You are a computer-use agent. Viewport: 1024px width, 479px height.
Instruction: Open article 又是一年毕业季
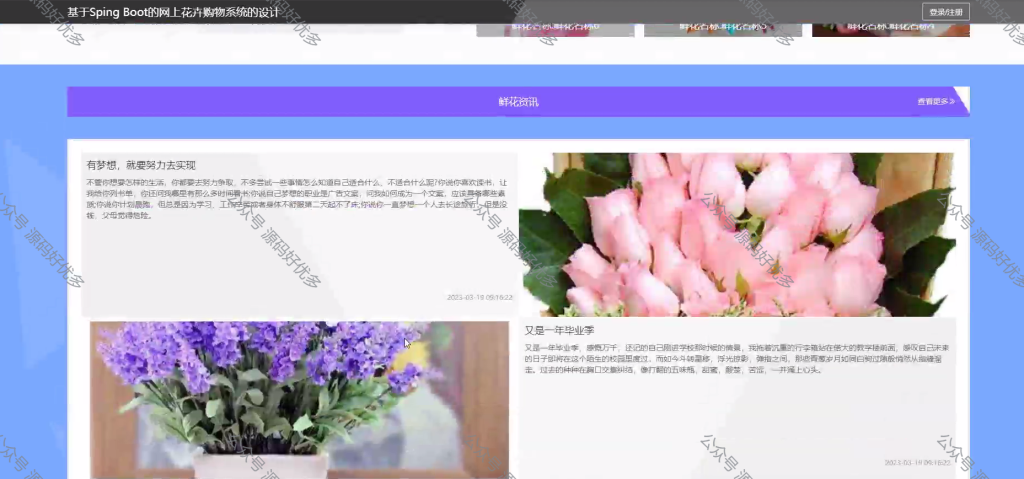click(x=559, y=331)
